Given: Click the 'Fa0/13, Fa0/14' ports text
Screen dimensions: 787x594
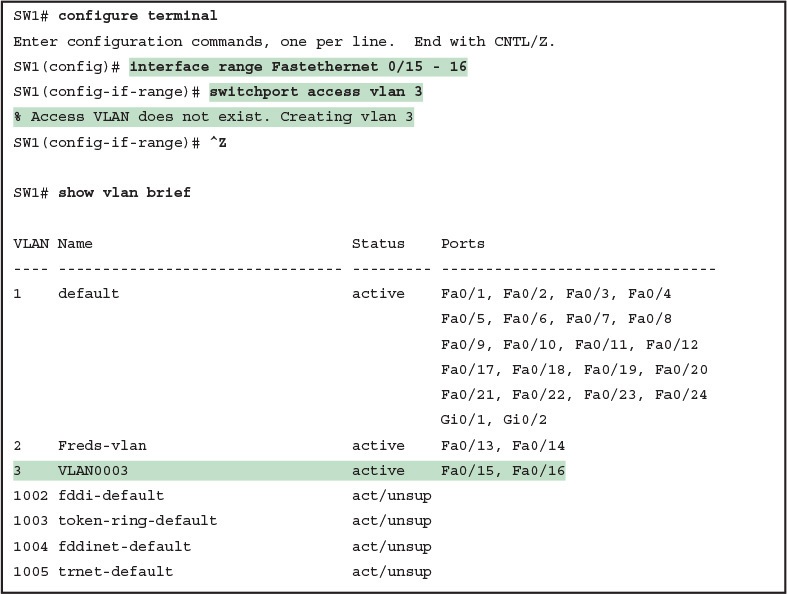Looking at the screenshot, I should point(503,445).
